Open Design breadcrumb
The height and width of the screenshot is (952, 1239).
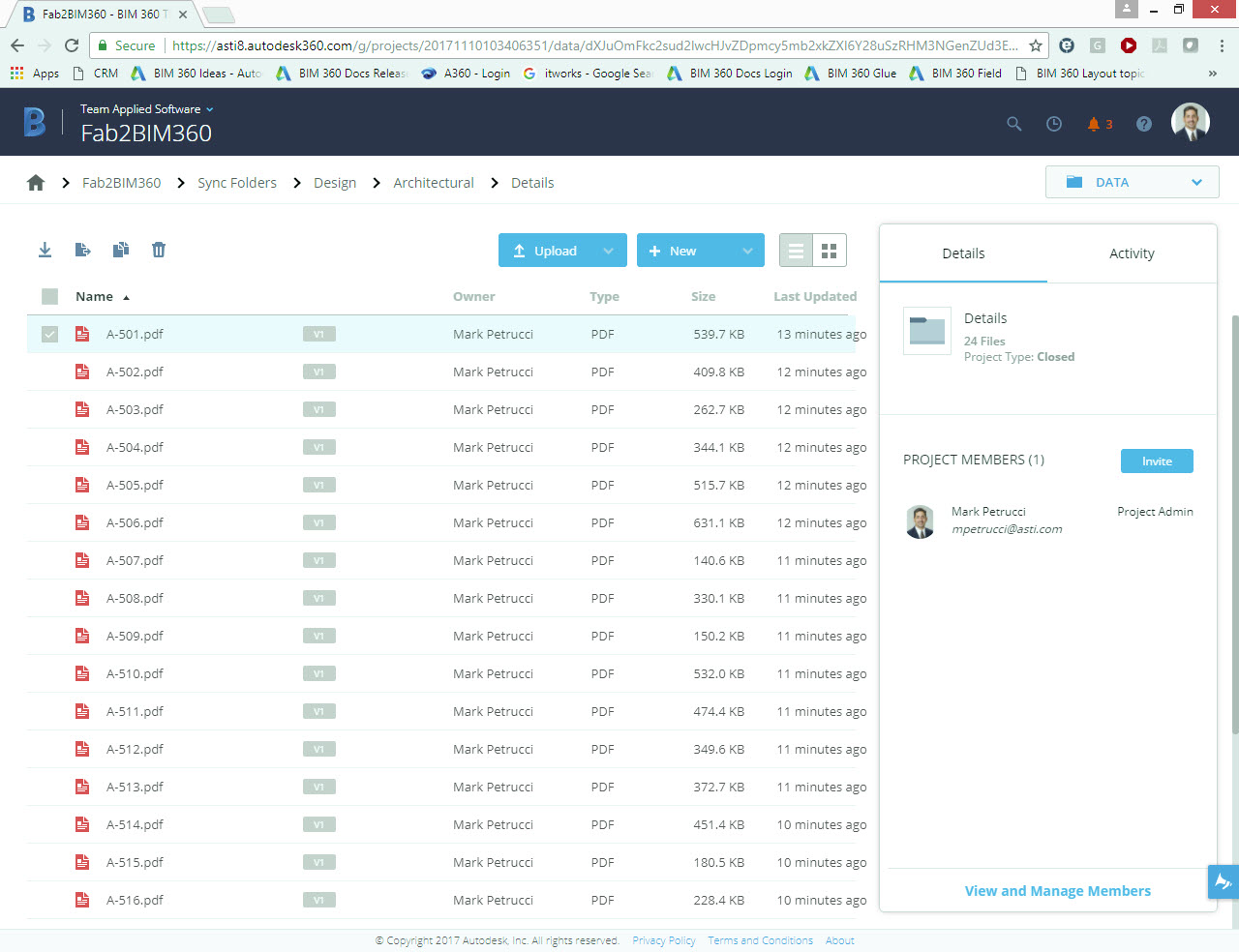click(x=335, y=183)
